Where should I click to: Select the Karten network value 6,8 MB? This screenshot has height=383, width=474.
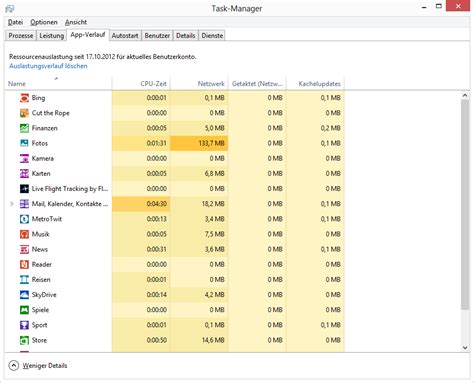(x=214, y=174)
